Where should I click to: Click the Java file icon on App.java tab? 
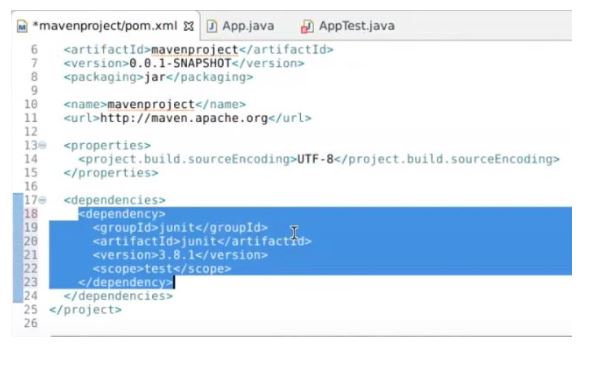click(212, 26)
